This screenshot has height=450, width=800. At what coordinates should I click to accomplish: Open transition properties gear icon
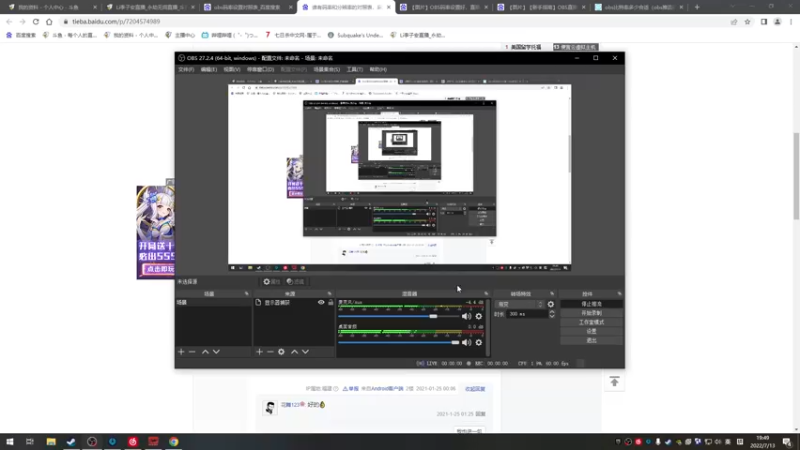(x=551, y=304)
